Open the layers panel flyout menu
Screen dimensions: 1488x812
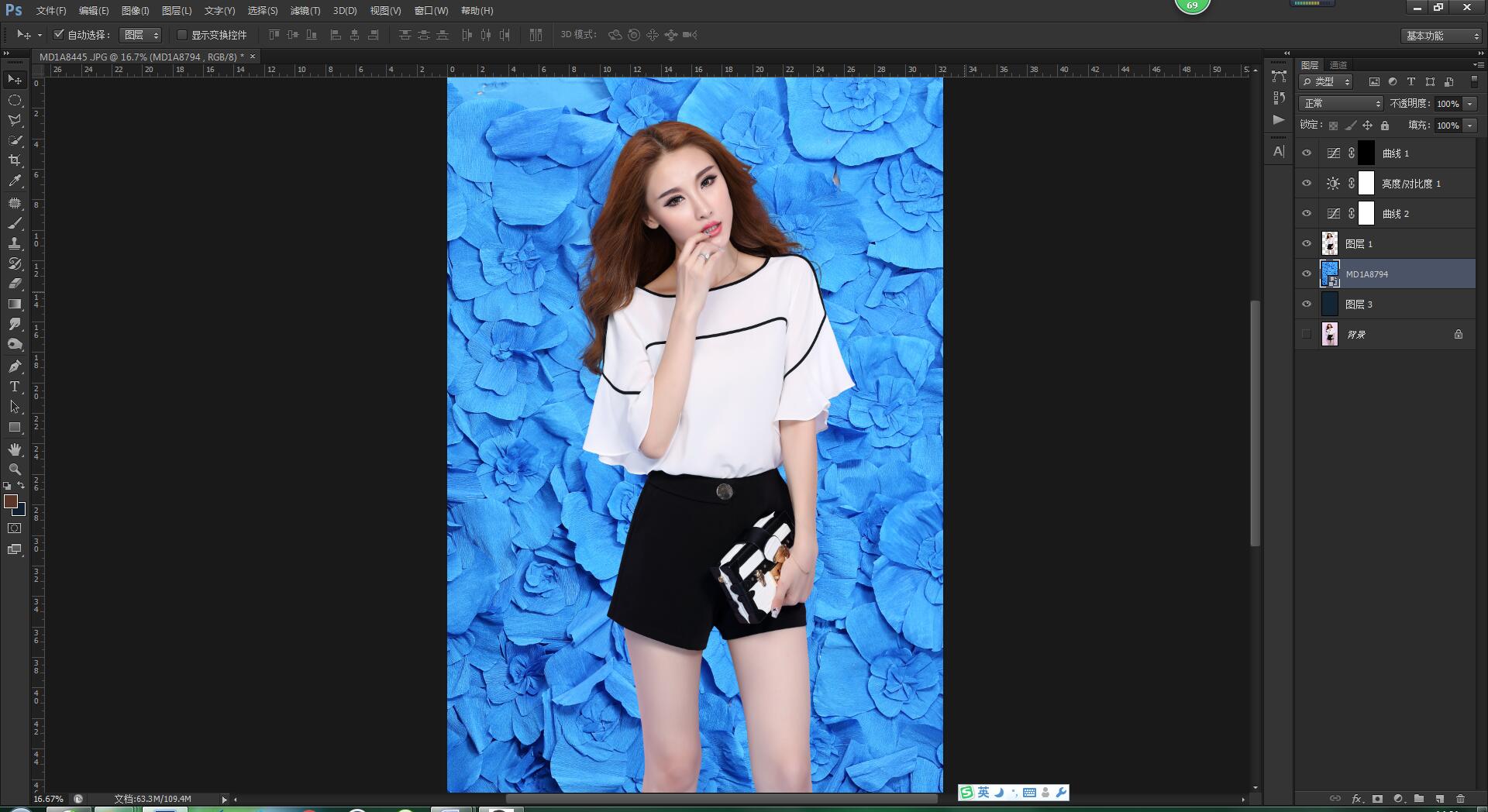(1478, 65)
